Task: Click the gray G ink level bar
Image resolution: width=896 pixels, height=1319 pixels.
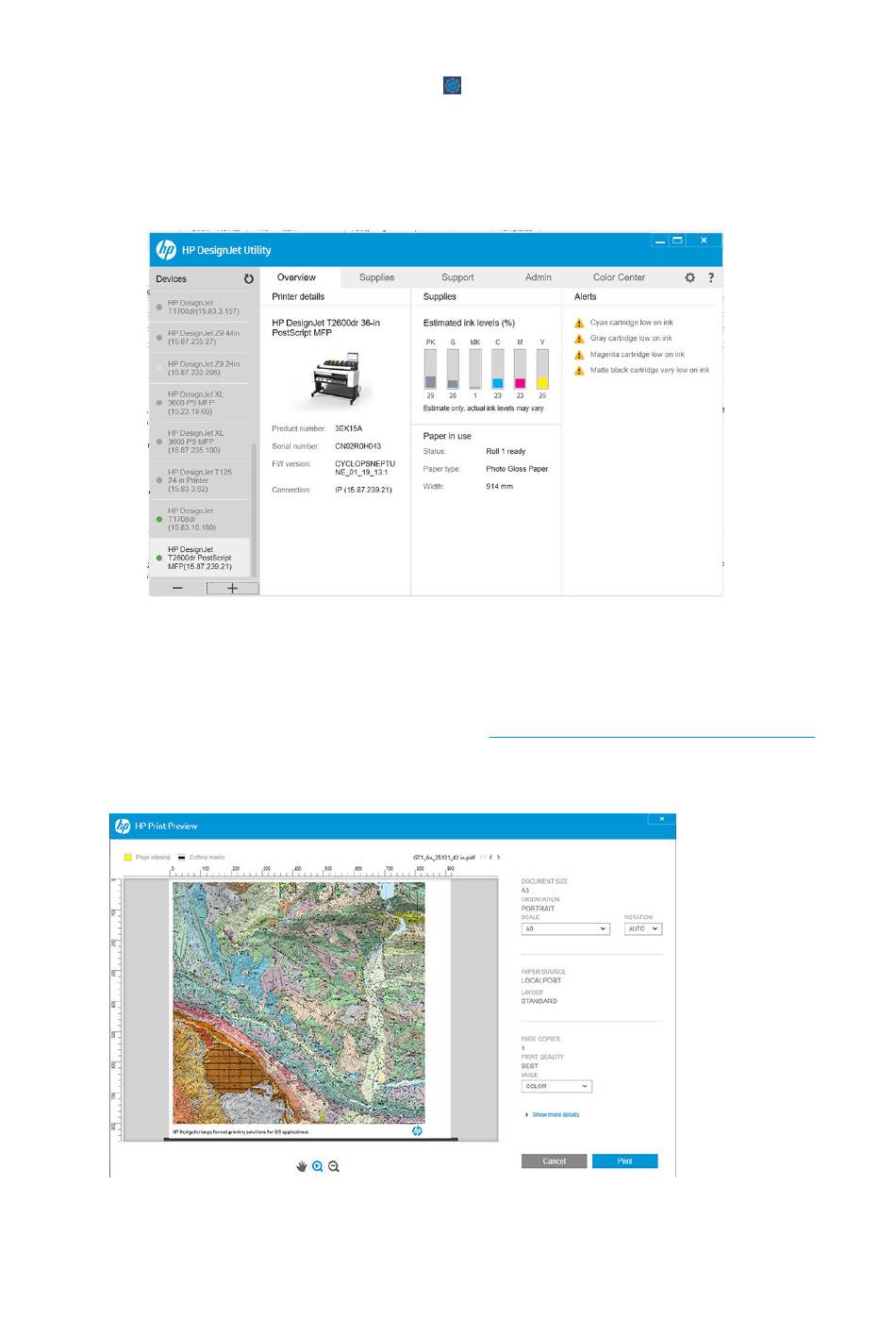Action: [453, 369]
